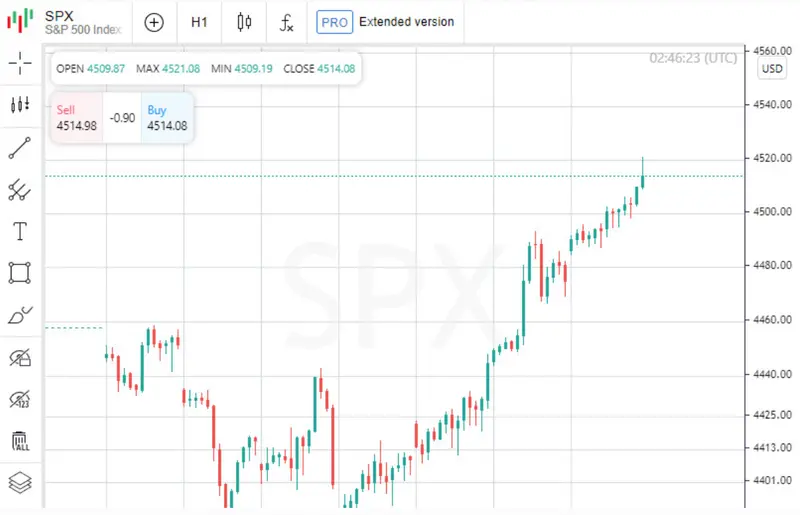Open candlestick chart style dropdown
Image resolution: width=800 pixels, height=515 pixels.
click(x=244, y=22)
